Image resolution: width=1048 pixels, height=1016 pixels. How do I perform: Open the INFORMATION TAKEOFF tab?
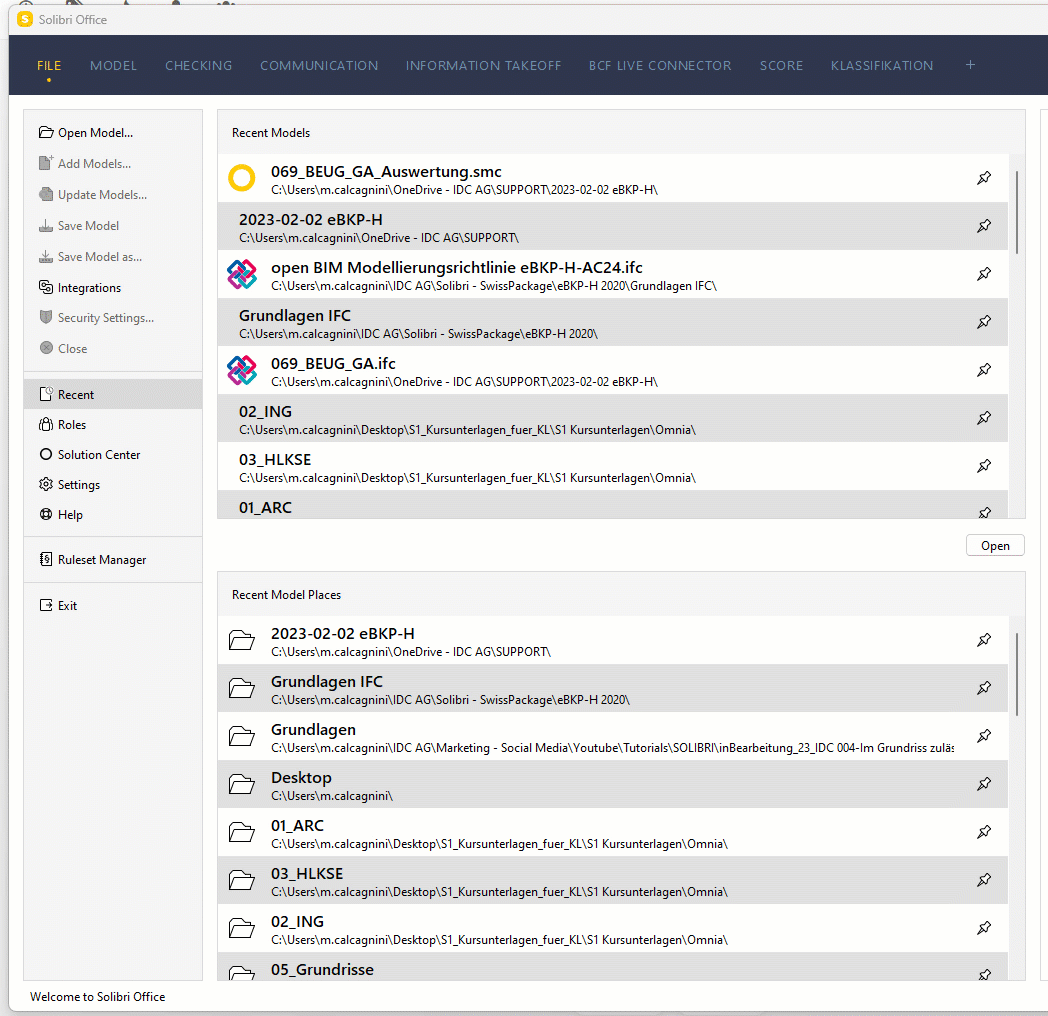483,66
